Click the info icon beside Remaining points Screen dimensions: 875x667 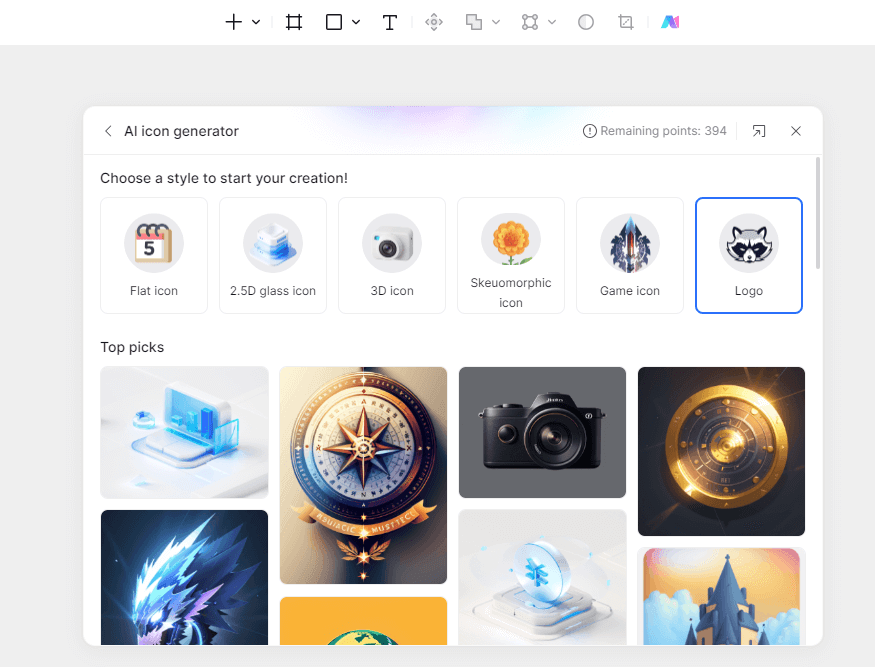coord(589,131)
